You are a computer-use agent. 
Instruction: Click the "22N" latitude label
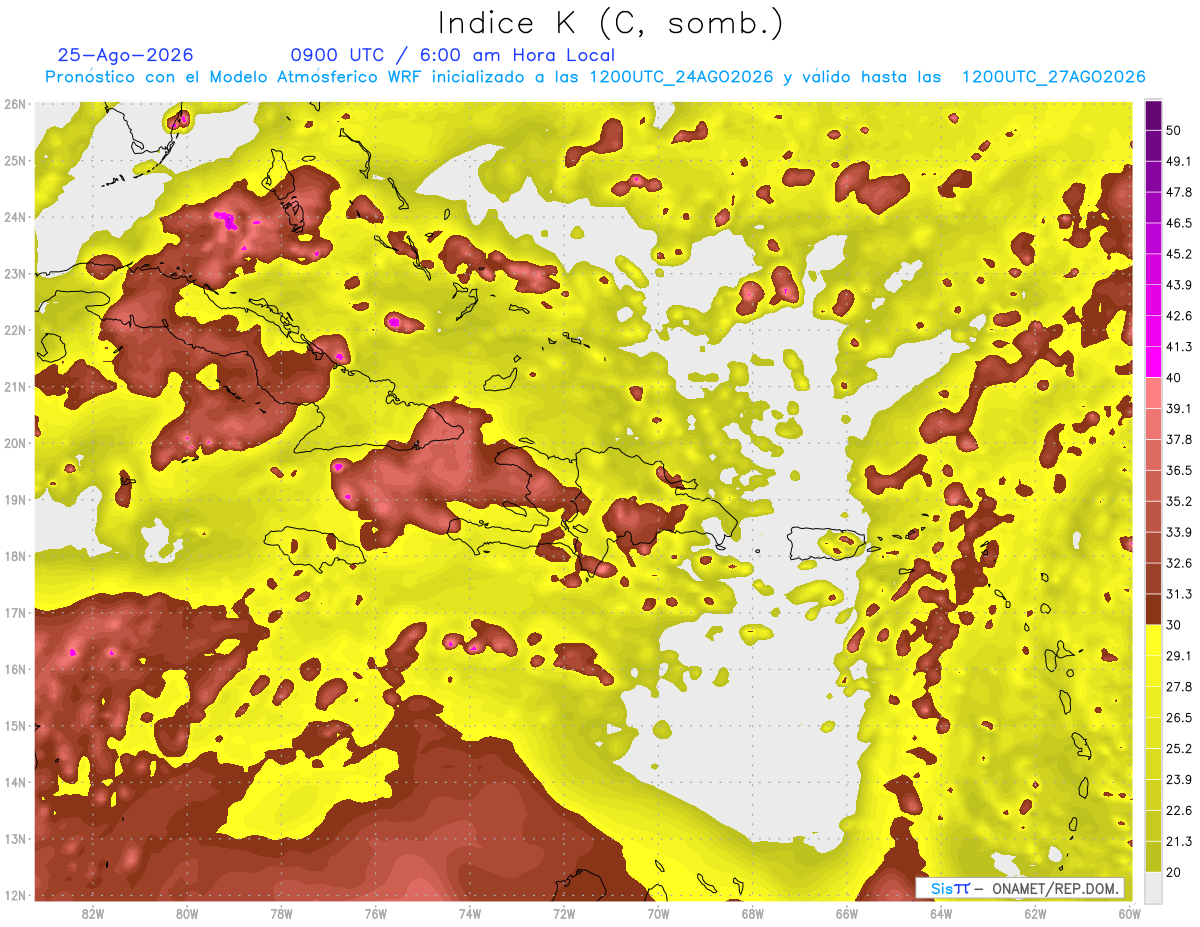click(14, 330)
